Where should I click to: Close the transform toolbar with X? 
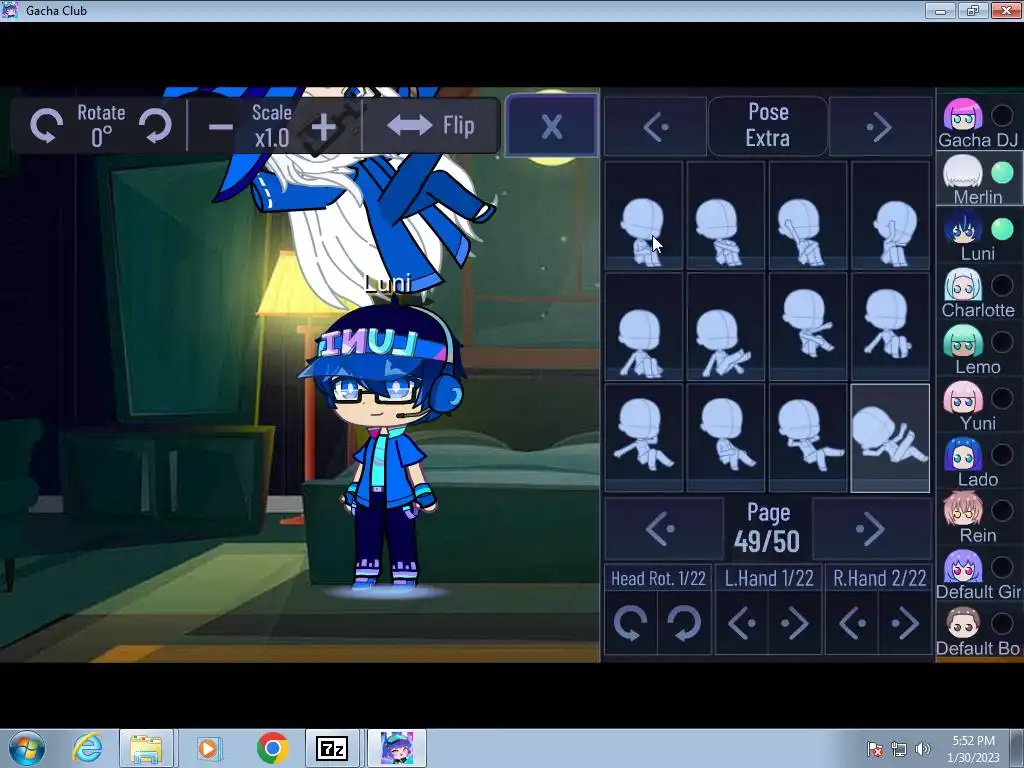coord(552,125)
